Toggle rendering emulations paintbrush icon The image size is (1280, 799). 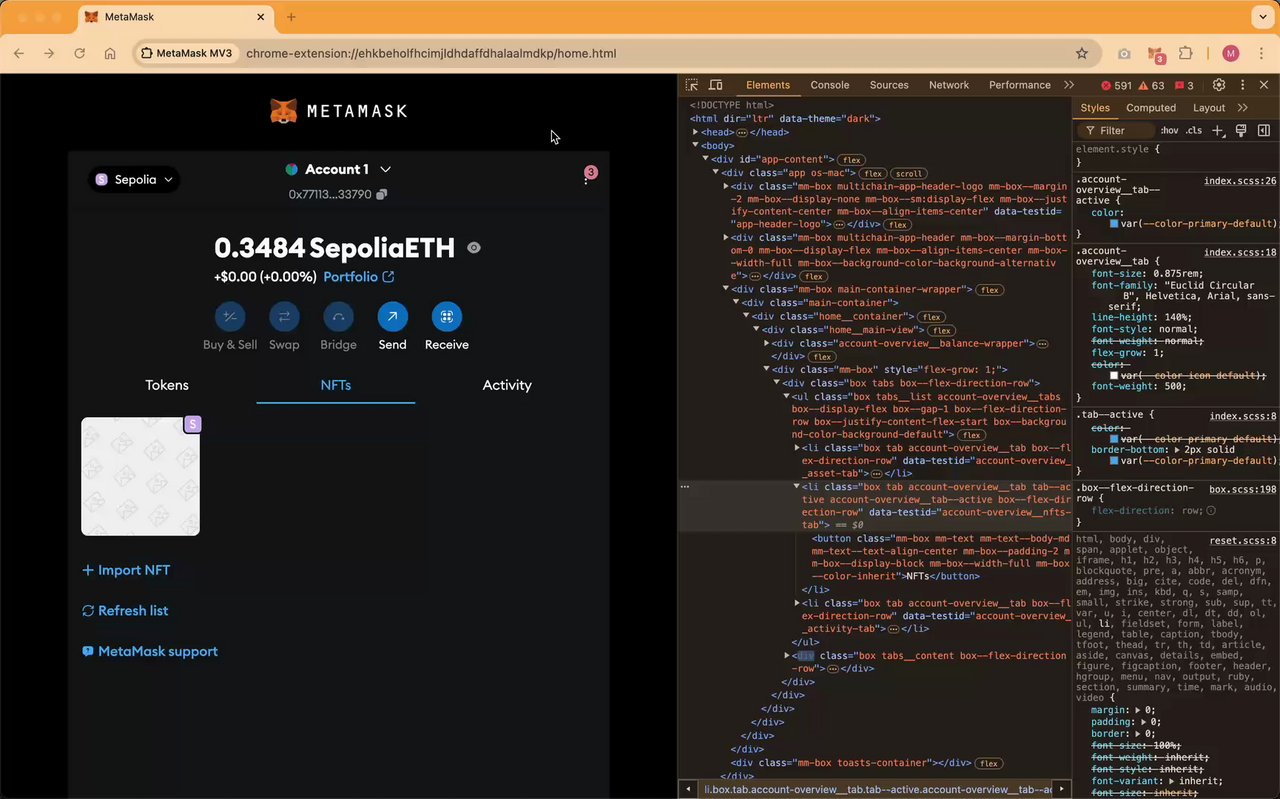pos(1241,130)
